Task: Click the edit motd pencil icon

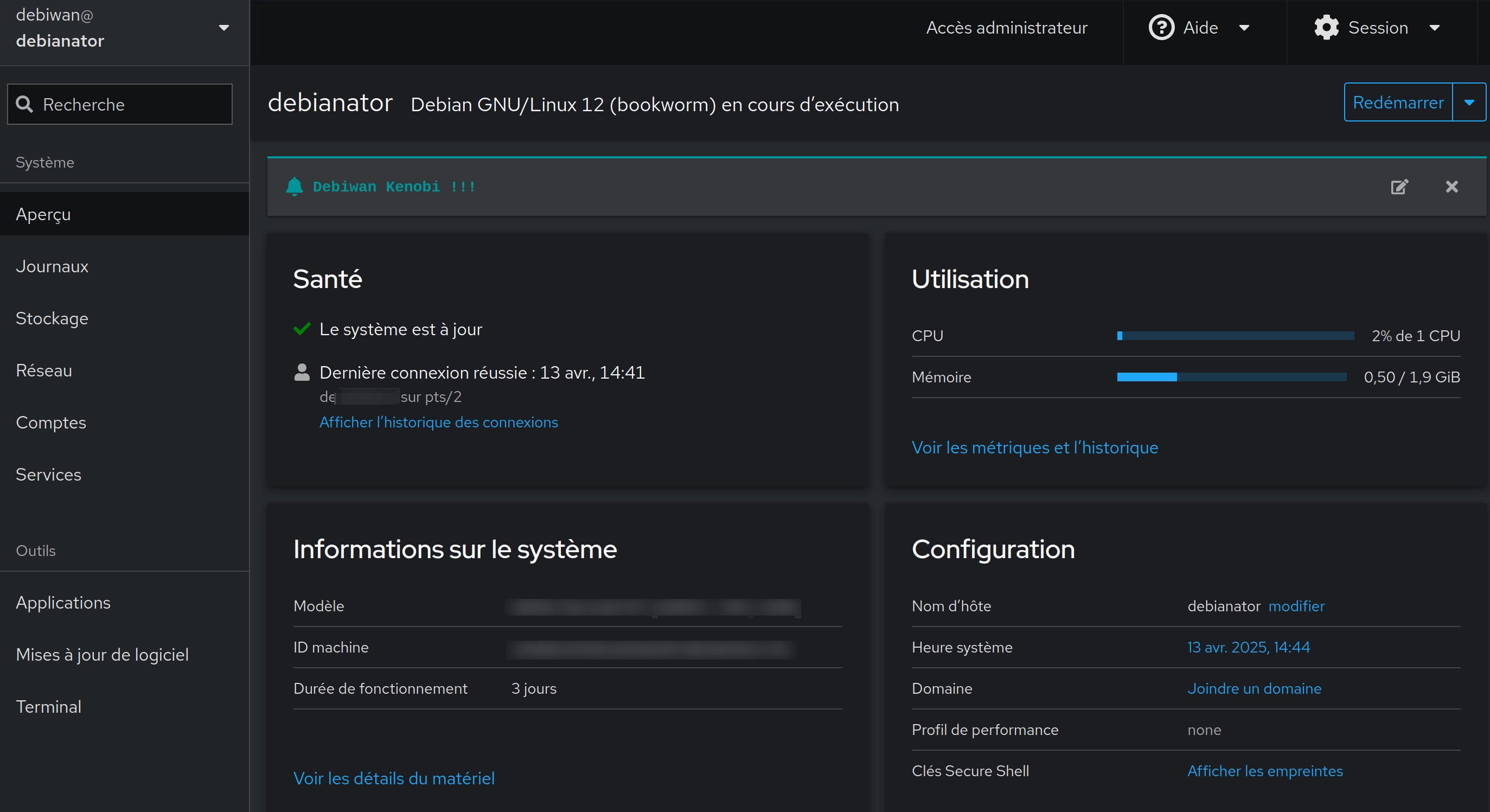Action: 1399,187
